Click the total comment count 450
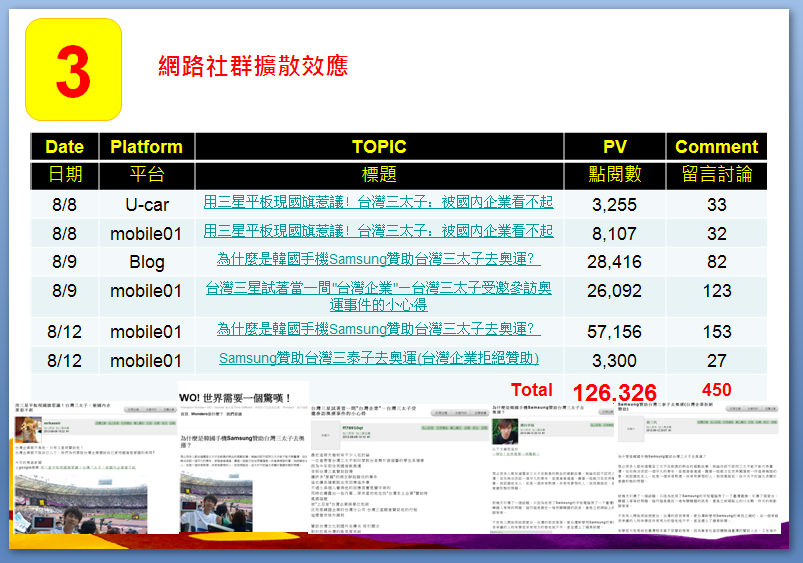The height and width of the screenshot is (563, 803). tap(716, 390)
